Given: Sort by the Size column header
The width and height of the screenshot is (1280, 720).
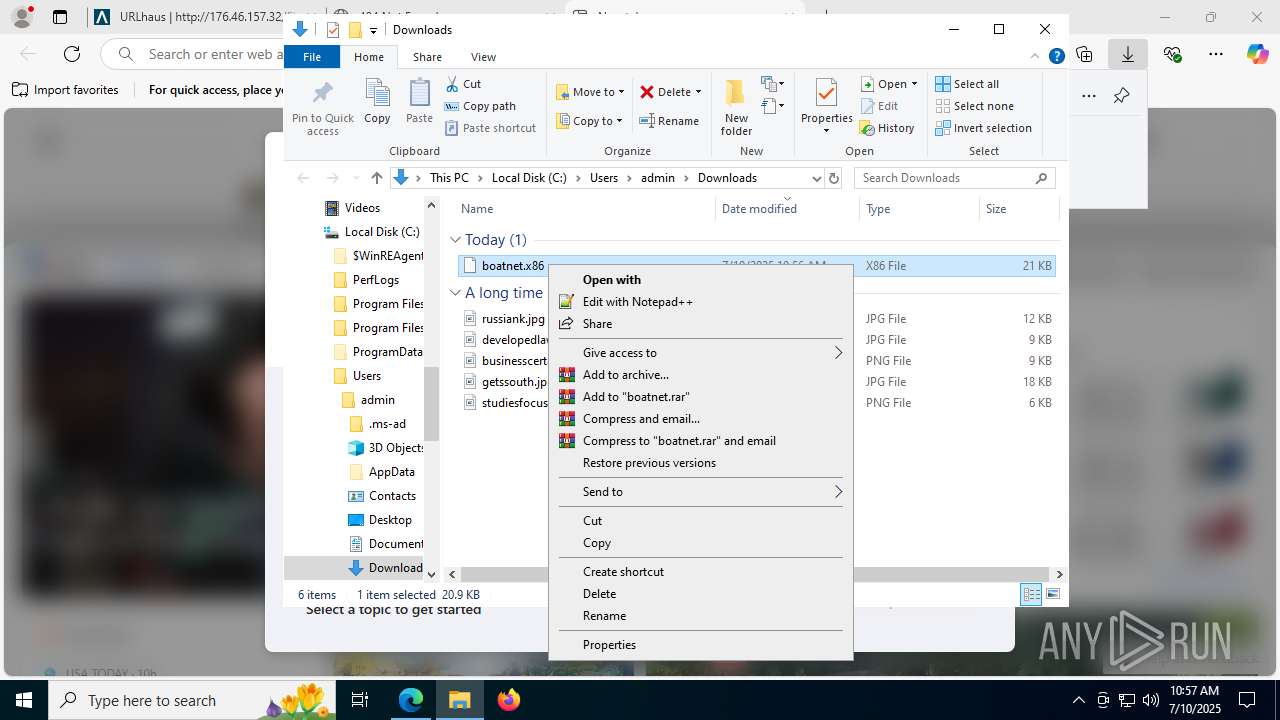Looking at the screenshot, I should 996,209.
